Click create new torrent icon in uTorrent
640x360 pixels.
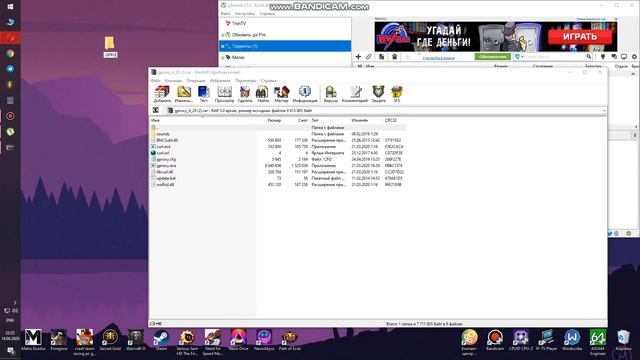381,57
